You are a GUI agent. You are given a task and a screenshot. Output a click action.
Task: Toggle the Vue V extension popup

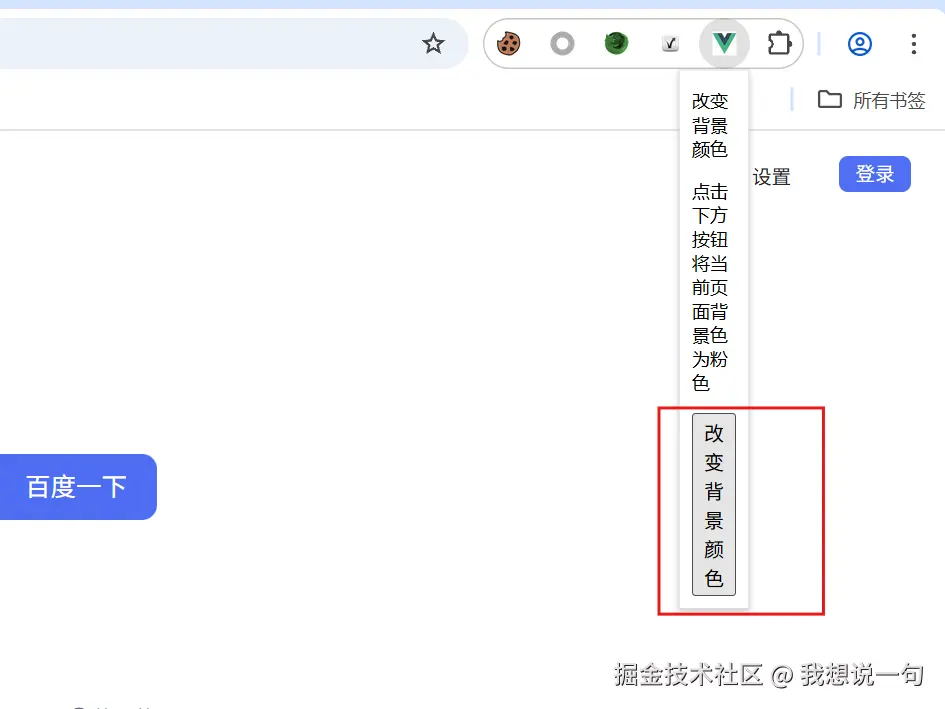(x=724, y=43)
